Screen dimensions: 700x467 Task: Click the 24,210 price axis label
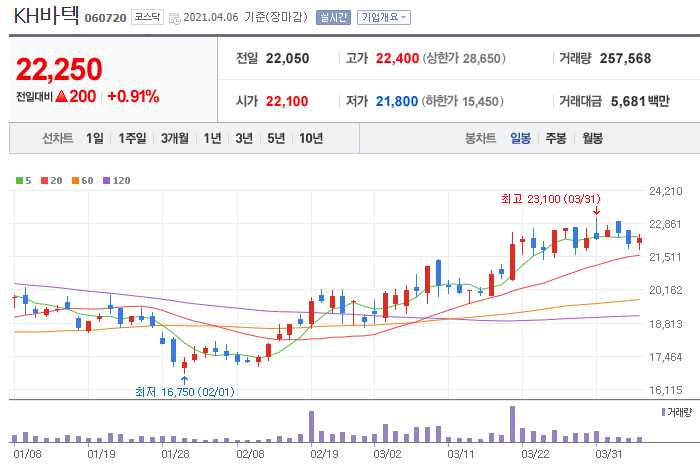pos(665,192)
